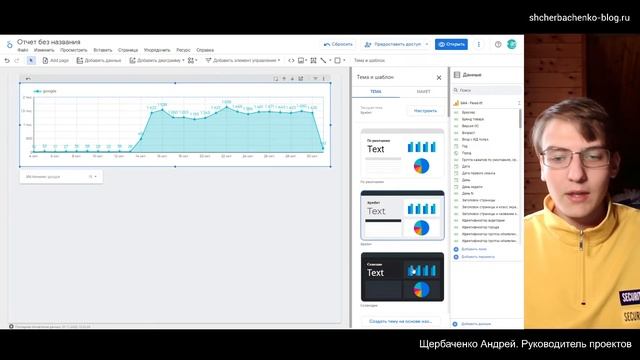Click chart header vertical dots menu

324,78
